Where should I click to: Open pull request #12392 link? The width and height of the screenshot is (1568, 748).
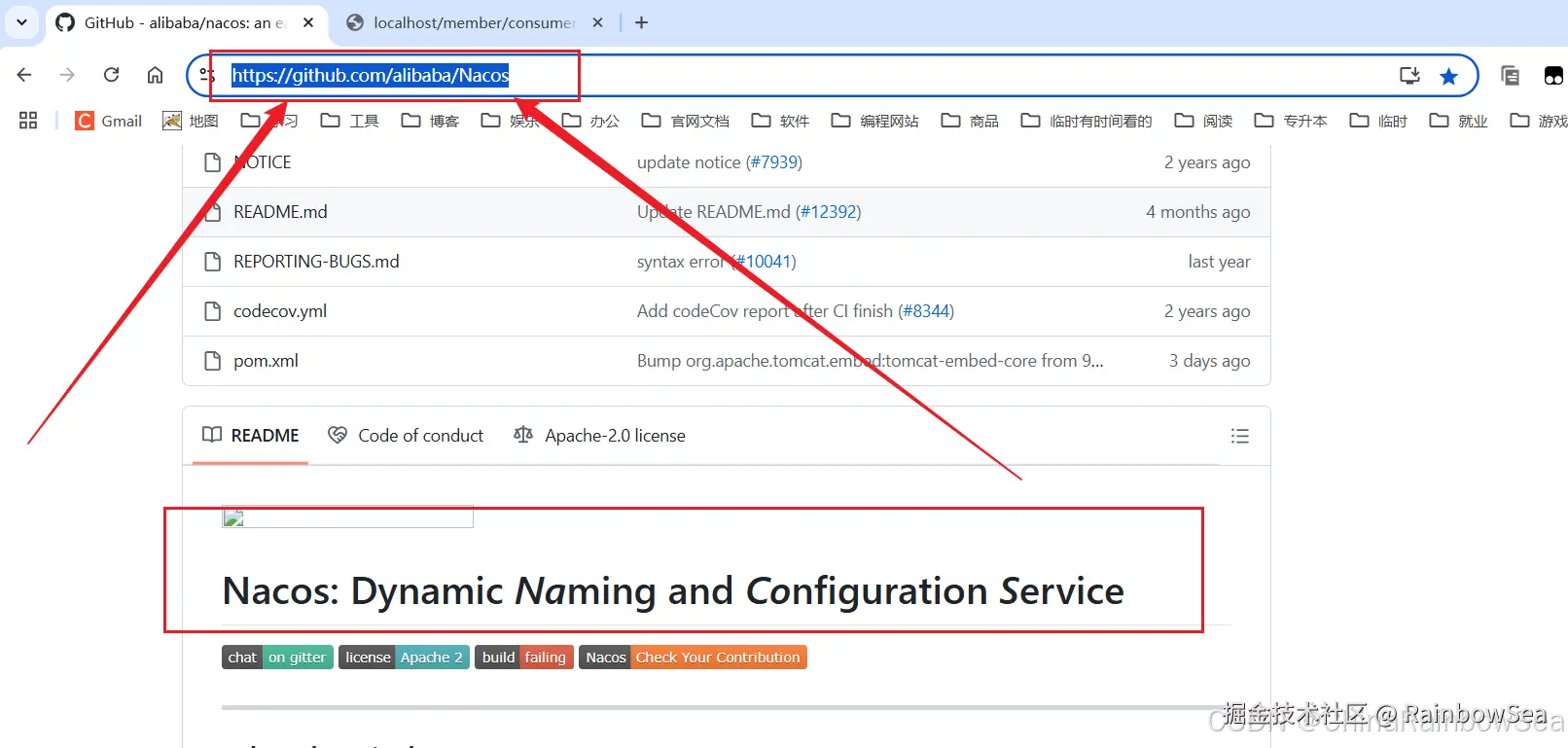(x=829, y=212)
